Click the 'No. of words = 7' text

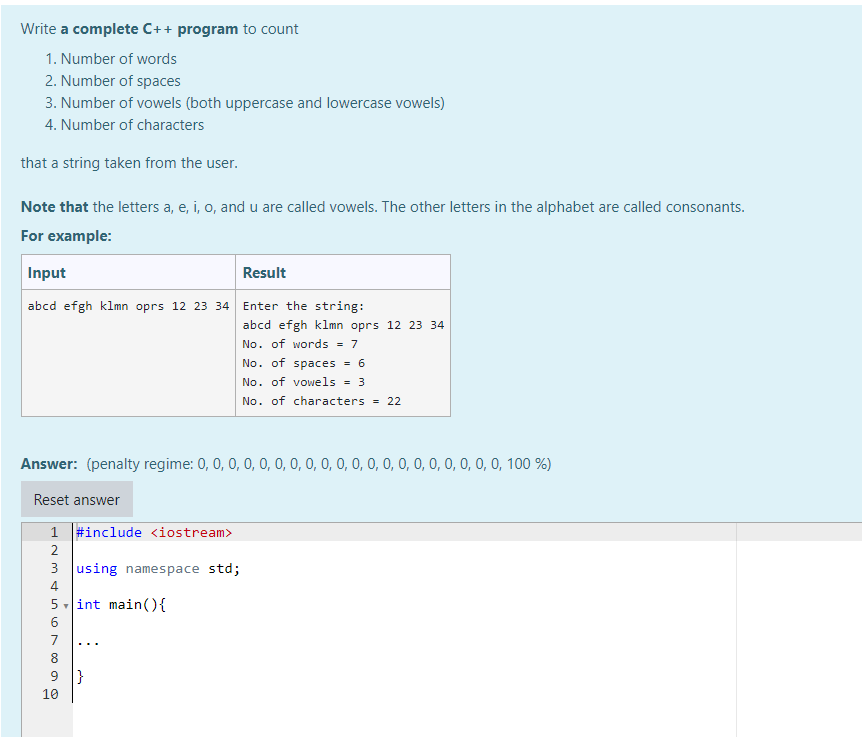click(x=303, y=344)
